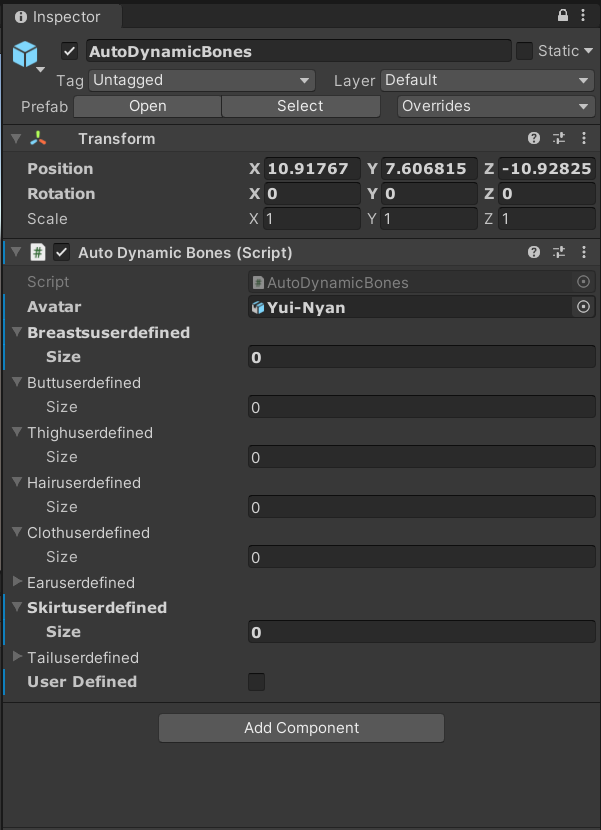Enable the Static checkbox
The image size is (601, 830).
click(x=524, y=51)
